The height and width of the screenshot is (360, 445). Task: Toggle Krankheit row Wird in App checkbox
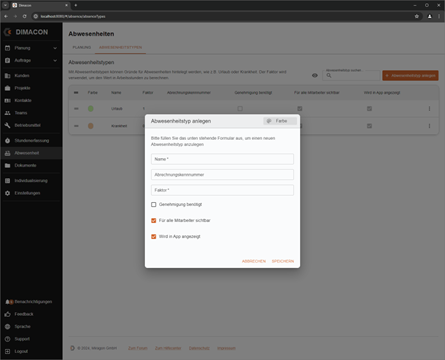pos(369,126)
